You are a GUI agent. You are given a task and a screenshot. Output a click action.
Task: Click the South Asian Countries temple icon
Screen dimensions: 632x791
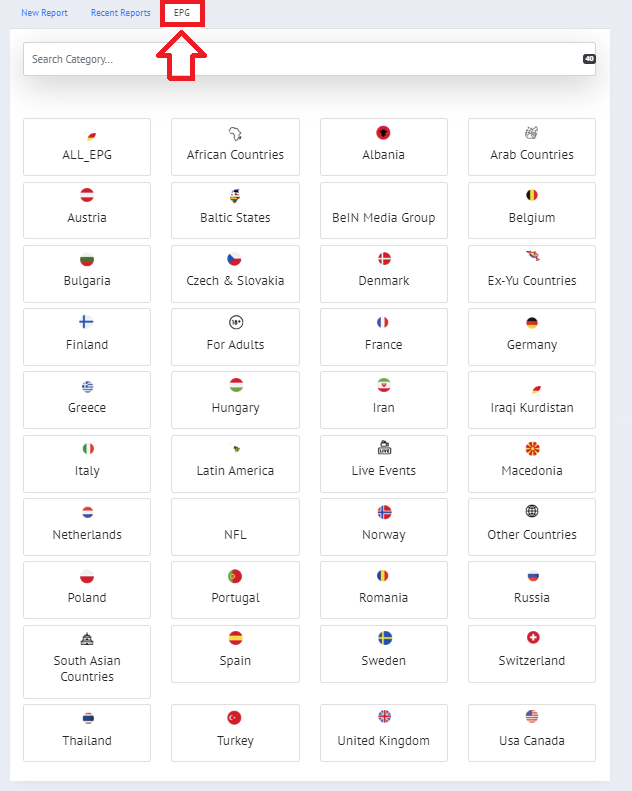pyautogui.click(x=86, y=638)
